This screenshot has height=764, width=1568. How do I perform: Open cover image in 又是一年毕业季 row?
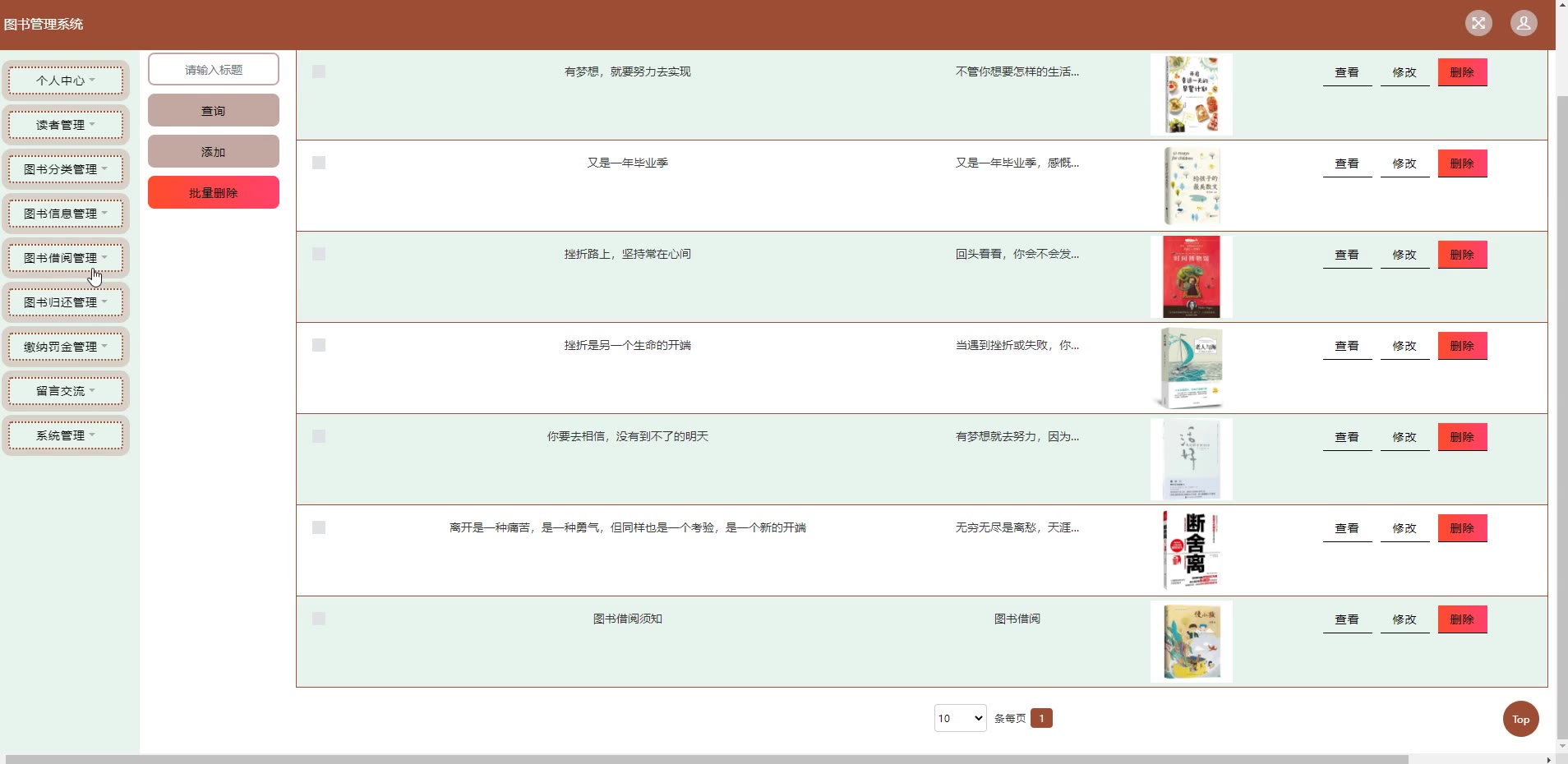coord(1192,186)
